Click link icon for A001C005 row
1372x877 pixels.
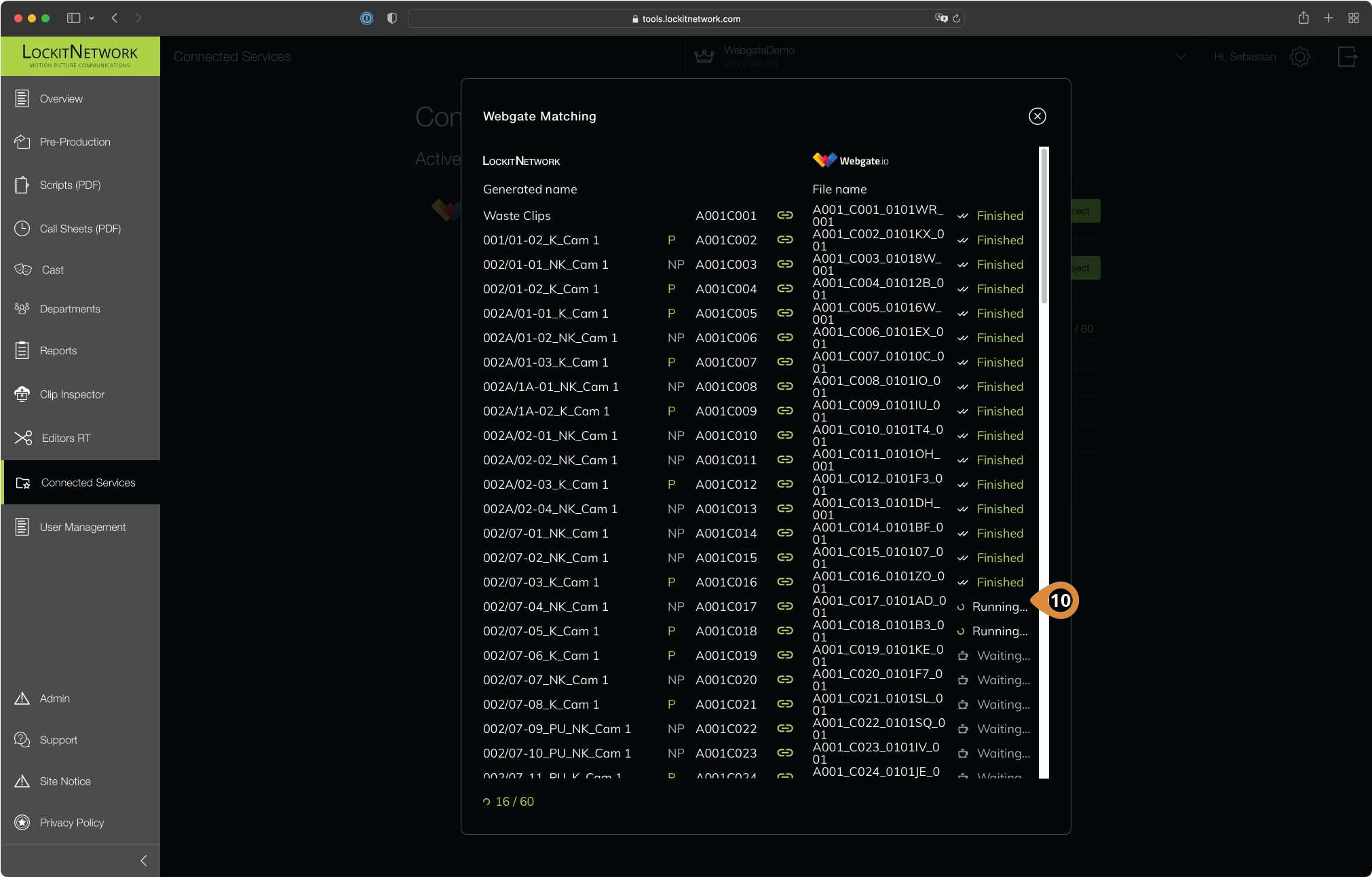(x=785, y=313)
